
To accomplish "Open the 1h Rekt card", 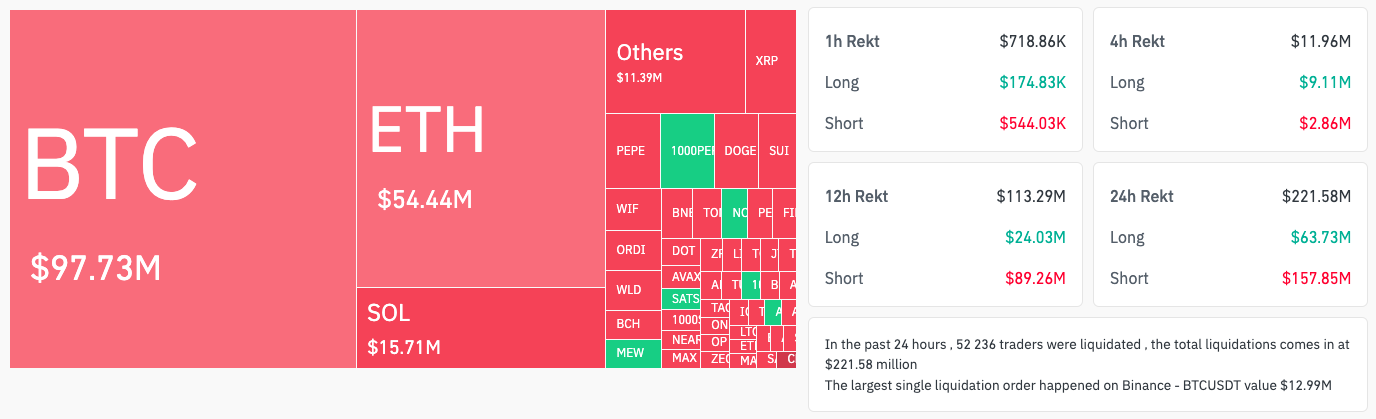I will [945, 82].
